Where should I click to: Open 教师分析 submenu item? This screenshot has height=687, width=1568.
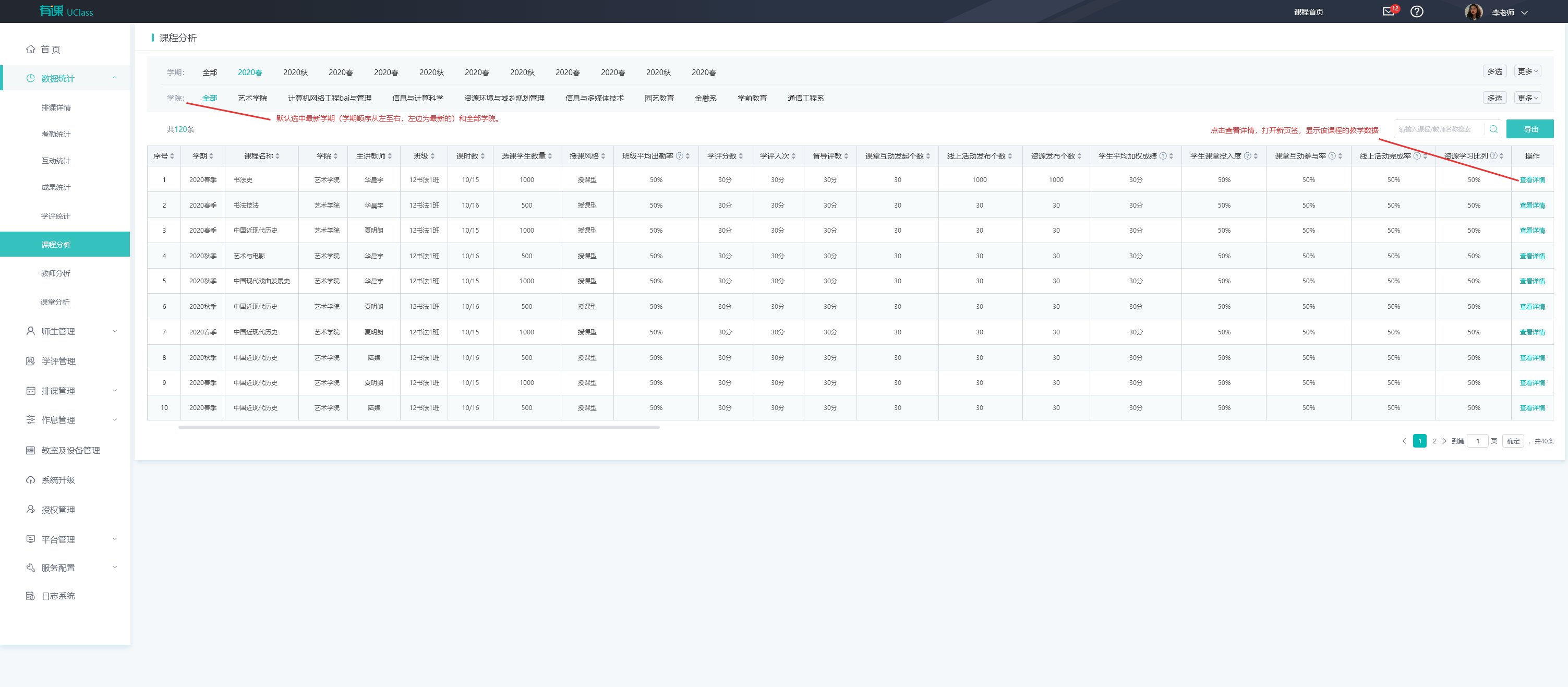coord(55,273)
